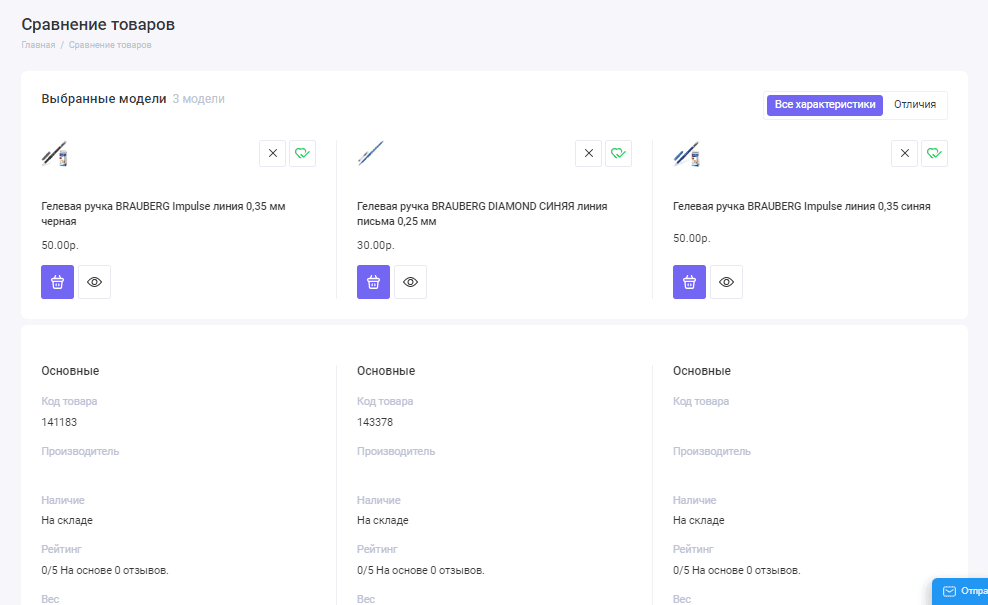Quick view DIAMOND pen via eye icon
Screen dimensions: 988x605
pos(410,282)
